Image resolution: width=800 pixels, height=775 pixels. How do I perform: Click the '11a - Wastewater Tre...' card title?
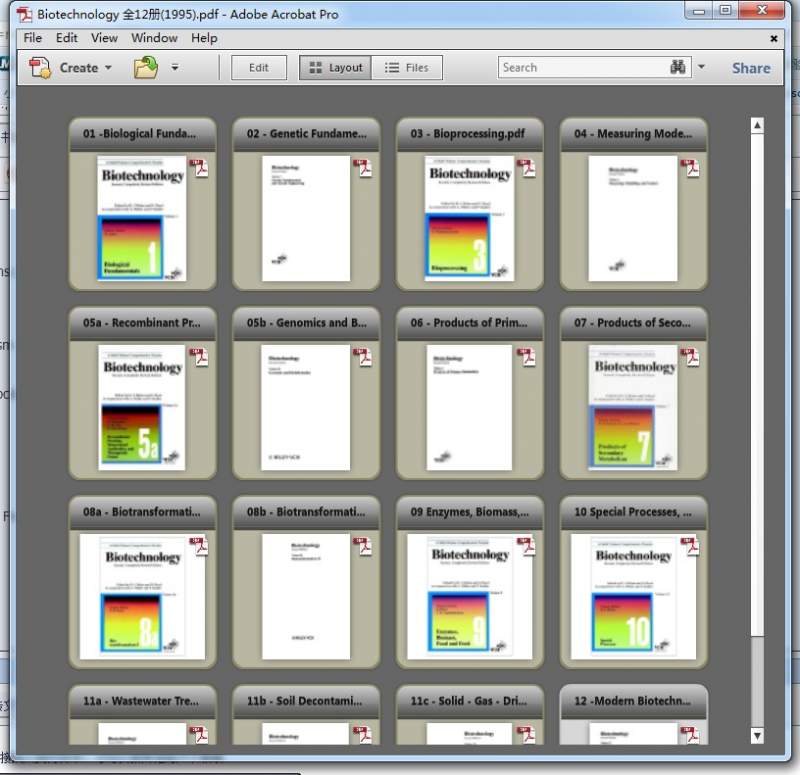(x=141, y=701)
